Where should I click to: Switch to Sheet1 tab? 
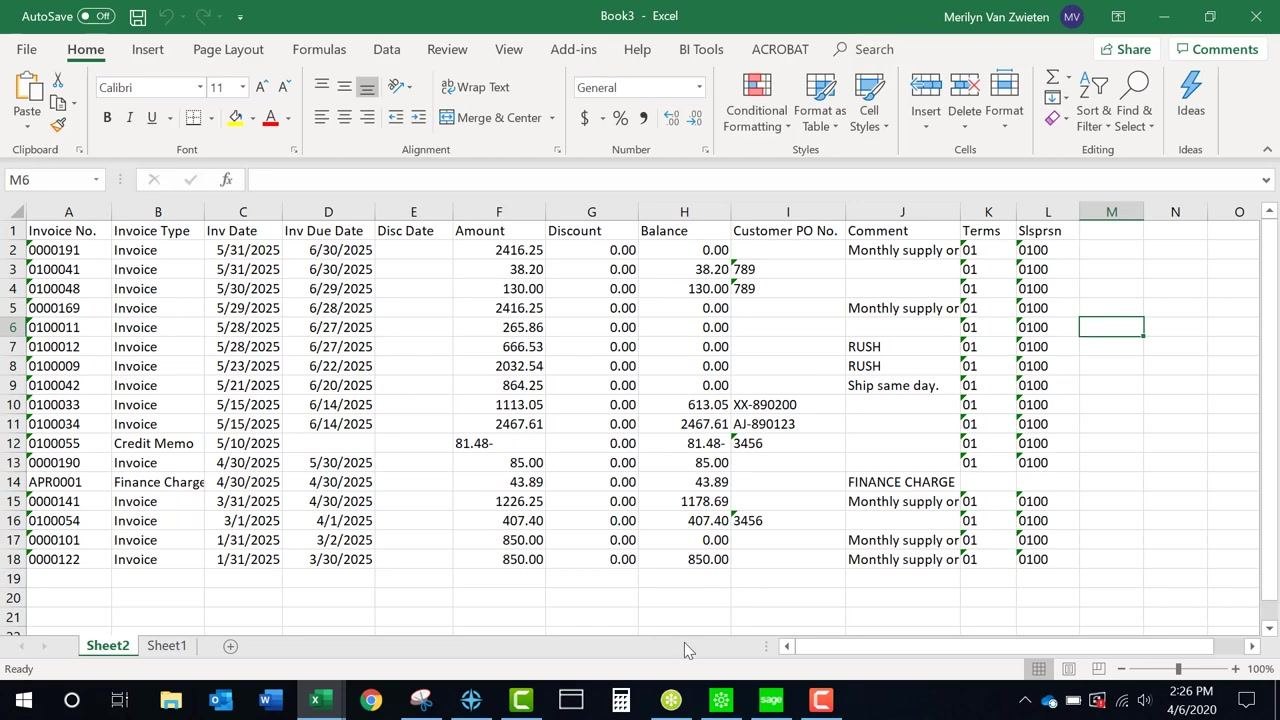[x=167, y=646]
